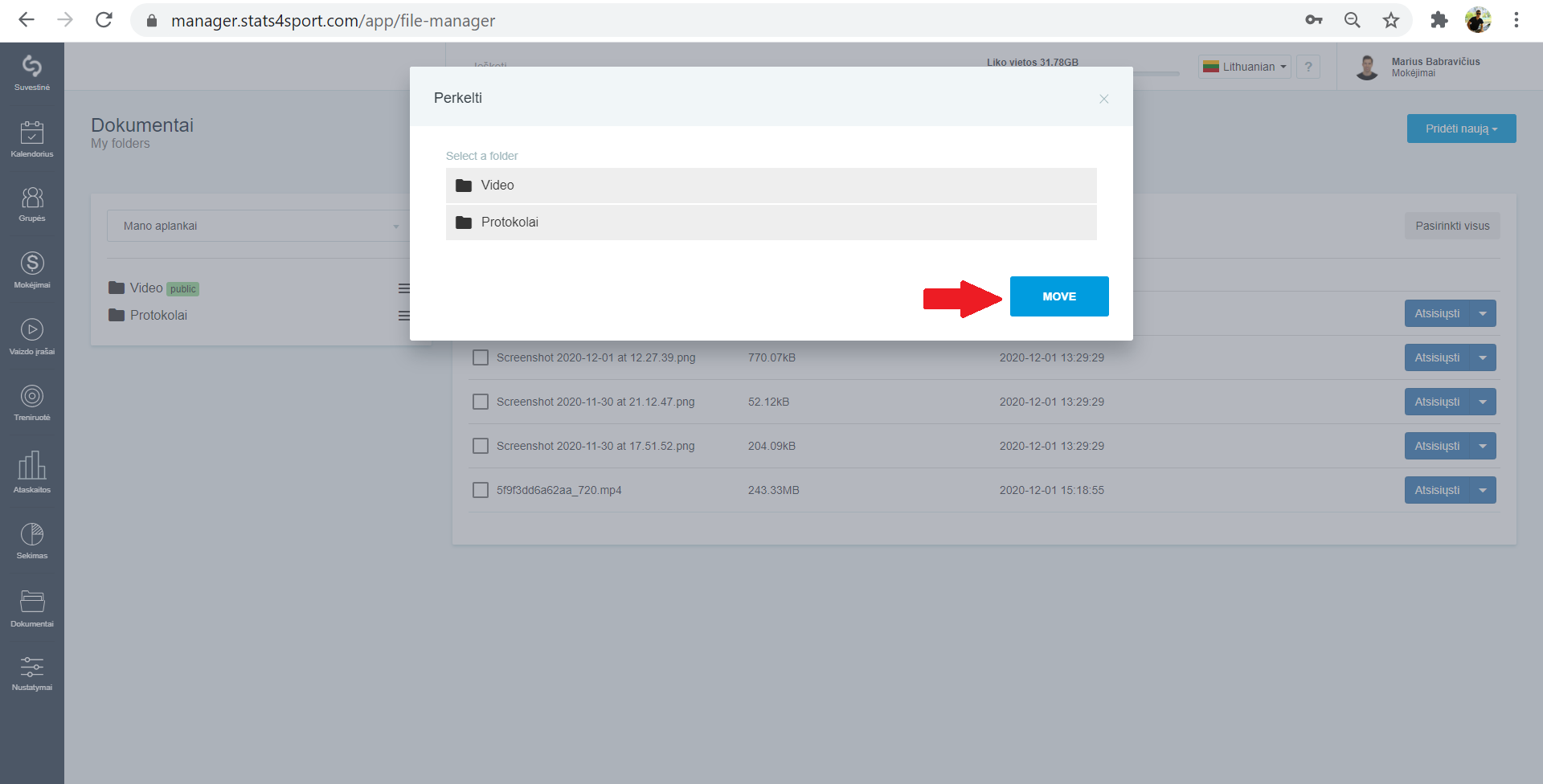Screen dimensions: 1543x784
Task: Open Mokėjimai in the left sidebar
Action: [x=32, y=270]
